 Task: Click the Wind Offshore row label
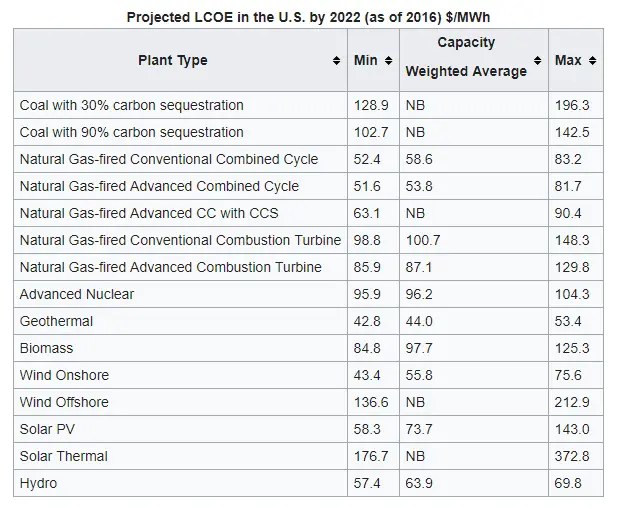[x=64, y=402]
